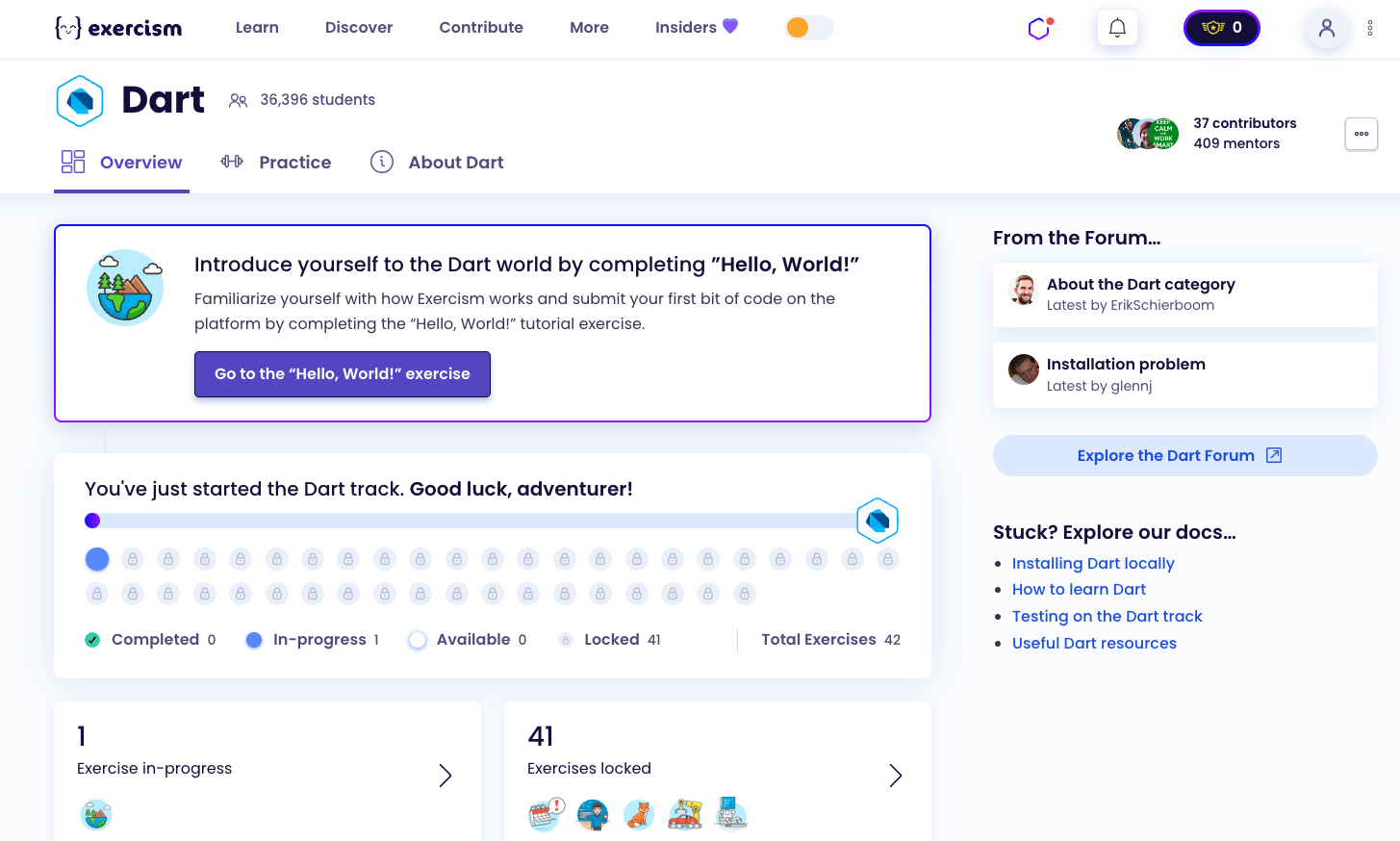Click the computer exercise icon in locked card

pyautogui.click(x=731, y=814)
